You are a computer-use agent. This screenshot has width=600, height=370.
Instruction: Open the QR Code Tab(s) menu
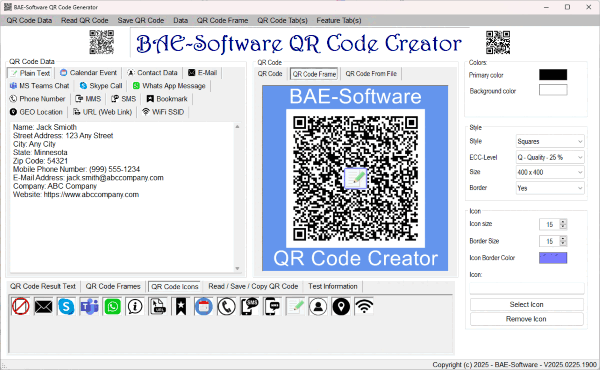pyautogui.click(x=282, y=20)
